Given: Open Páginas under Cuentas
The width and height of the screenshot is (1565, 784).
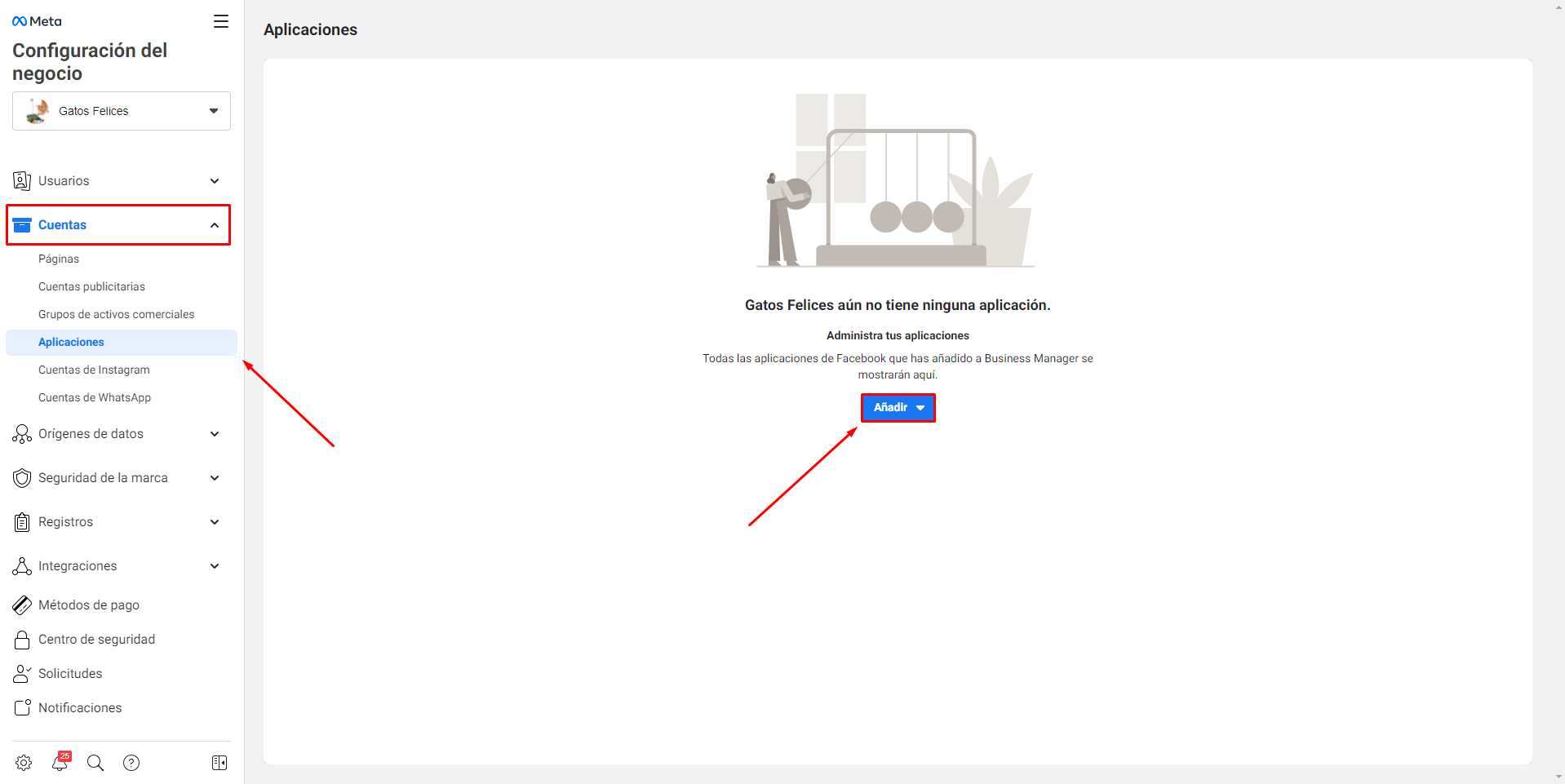Looking at the screenshot, I should tap(59, 259).
